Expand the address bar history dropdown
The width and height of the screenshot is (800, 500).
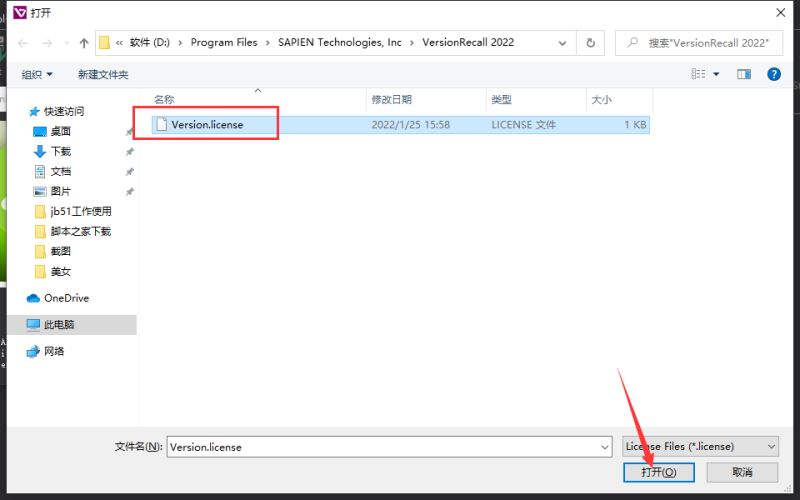coord(562,43)
